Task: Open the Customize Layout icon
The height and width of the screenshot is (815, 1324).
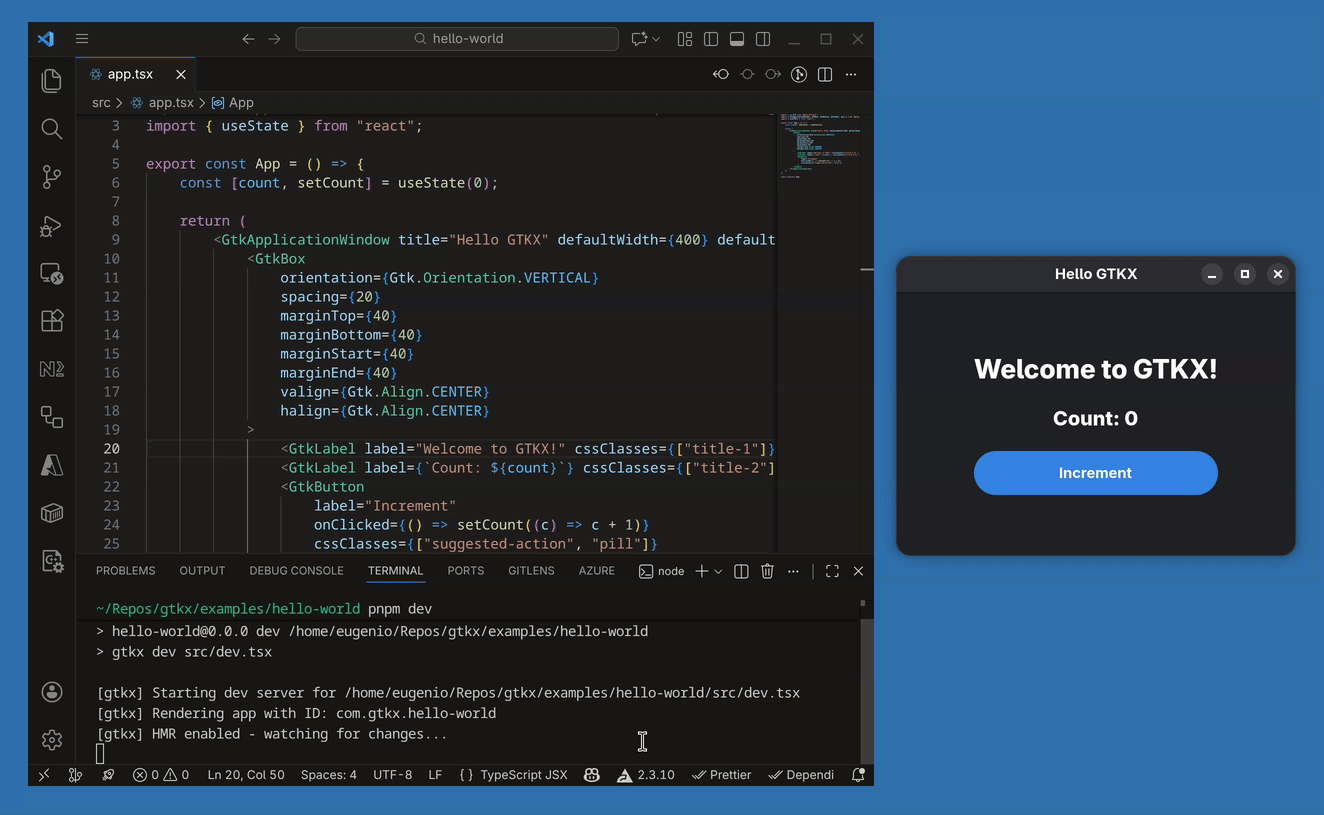Action: click(685, 39)
